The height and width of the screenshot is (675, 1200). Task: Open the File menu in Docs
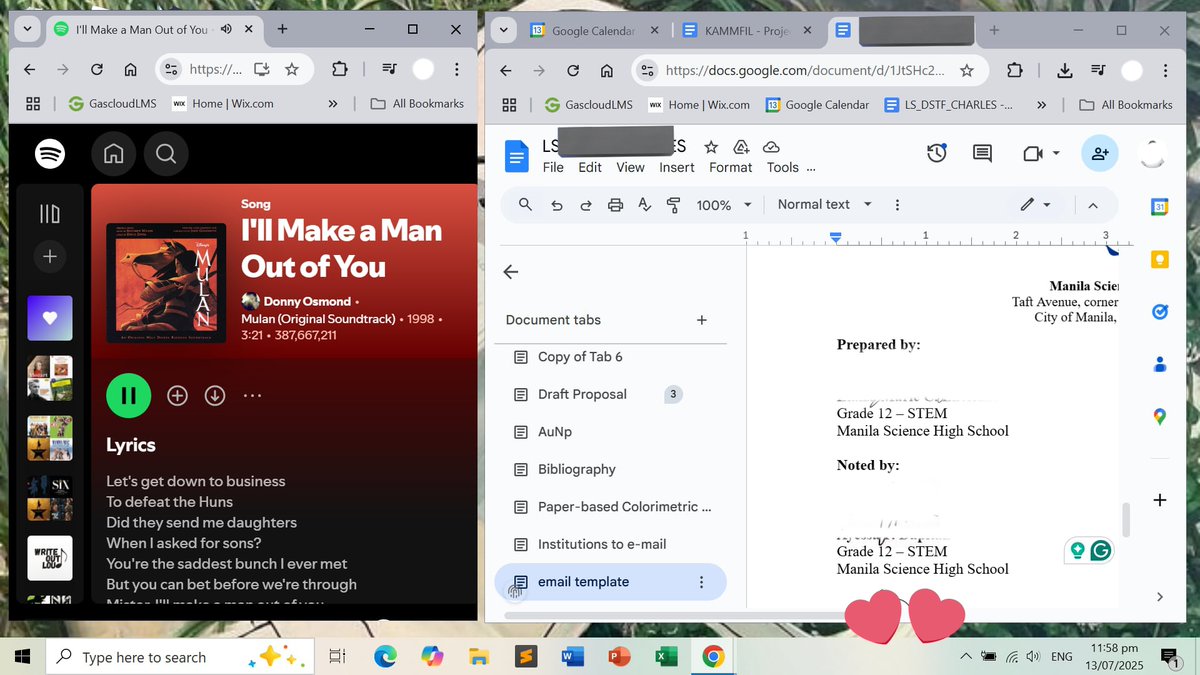[x=553, y=167]
